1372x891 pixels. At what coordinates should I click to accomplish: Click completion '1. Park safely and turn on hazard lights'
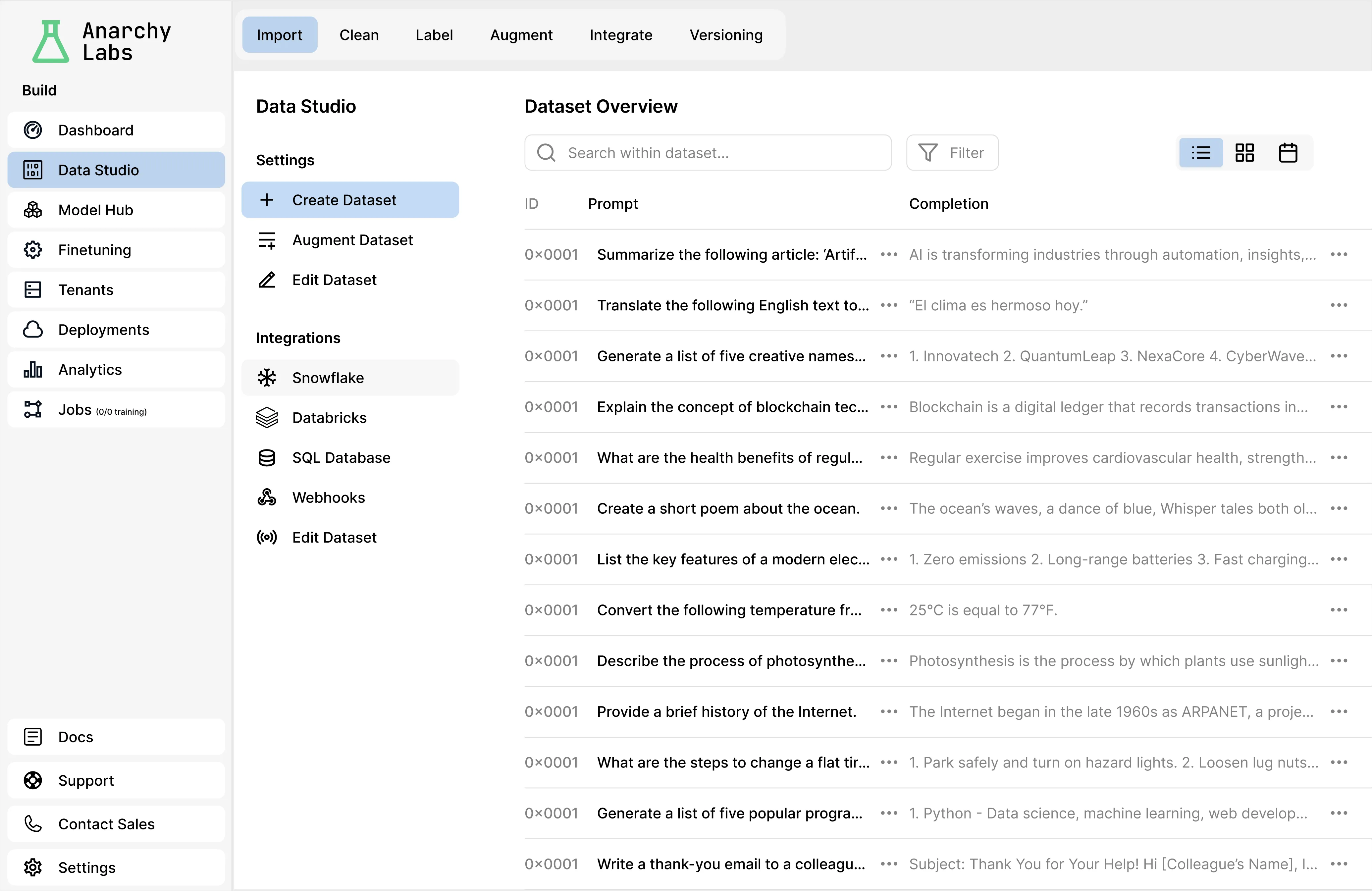[1114, 762]
